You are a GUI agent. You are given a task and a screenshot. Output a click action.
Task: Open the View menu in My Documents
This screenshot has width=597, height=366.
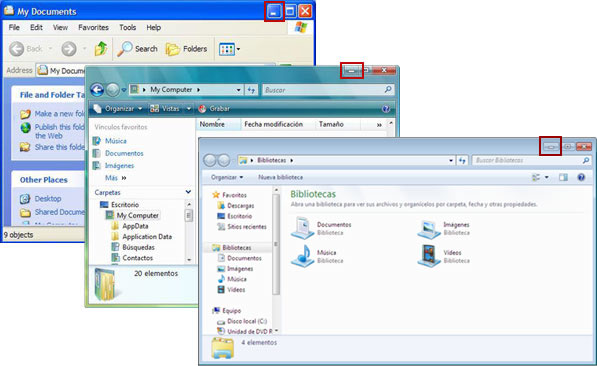tap(60, 27)
